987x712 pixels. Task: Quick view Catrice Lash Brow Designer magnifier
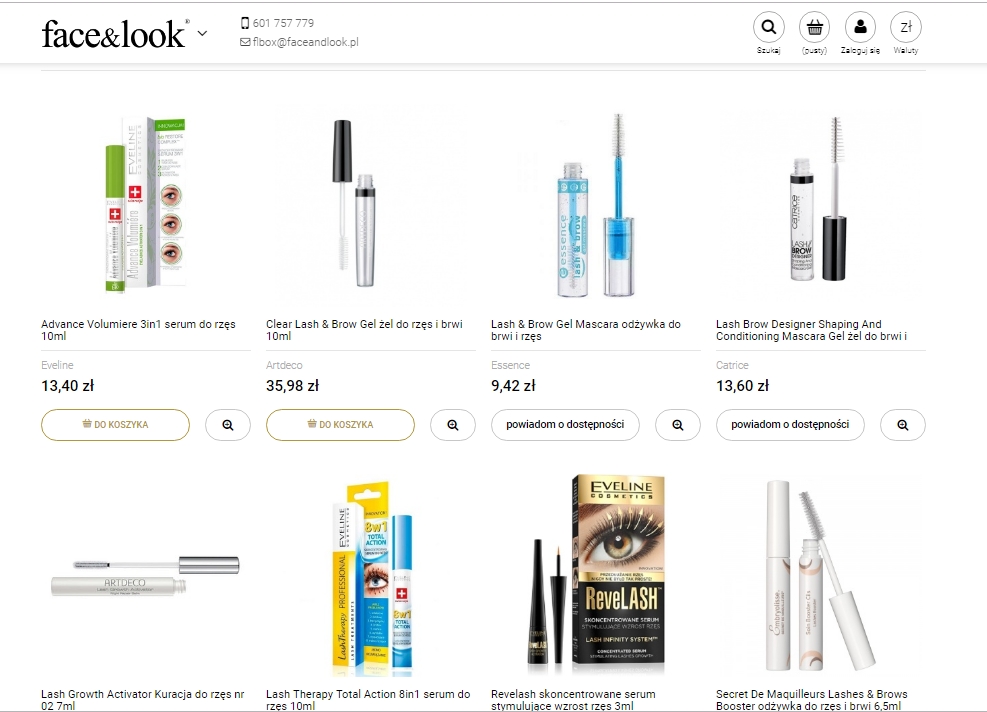(903, 425)
